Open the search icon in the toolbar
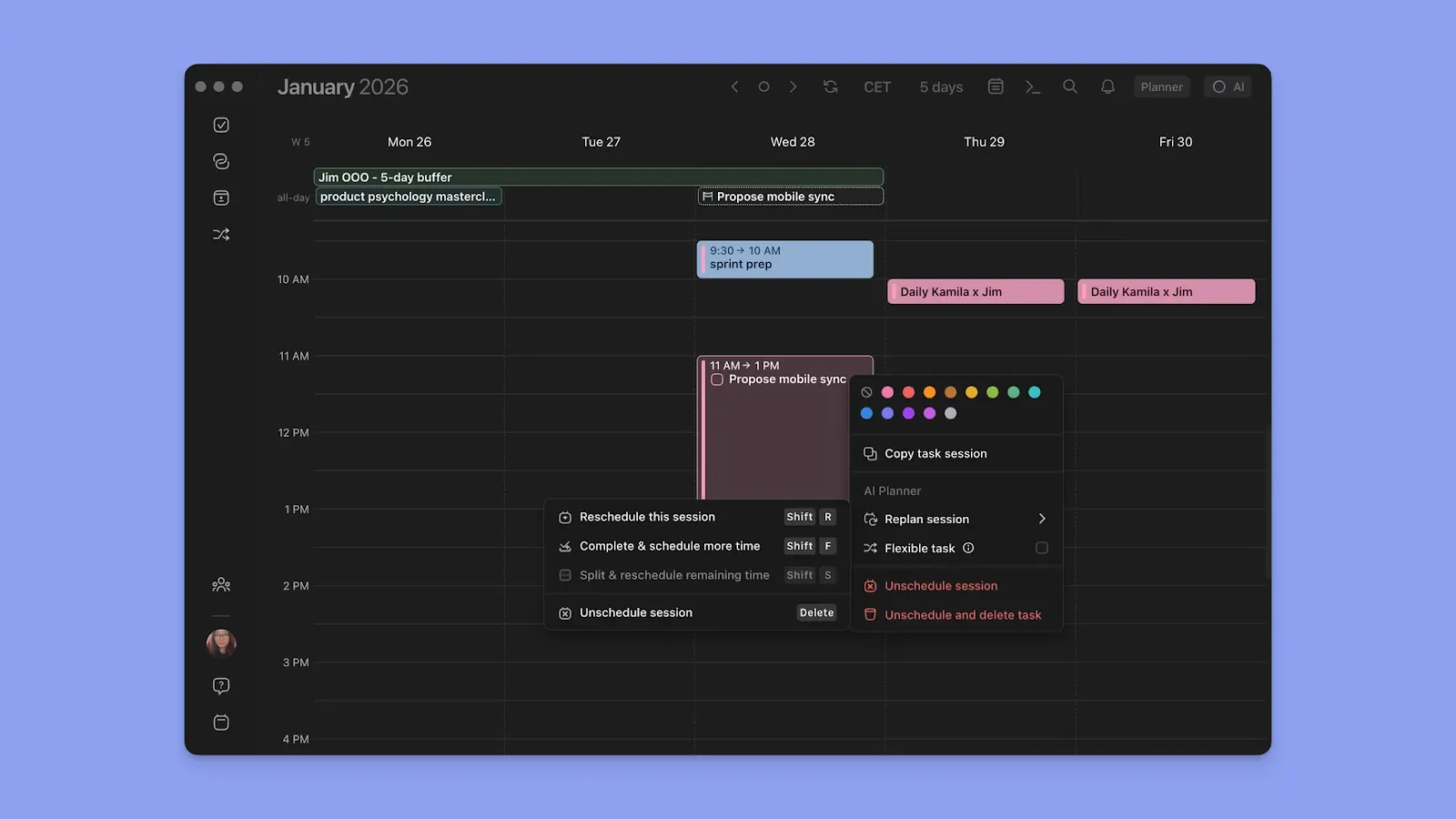This screenshot has width=1456, height=819. [x=1069, y=86]
